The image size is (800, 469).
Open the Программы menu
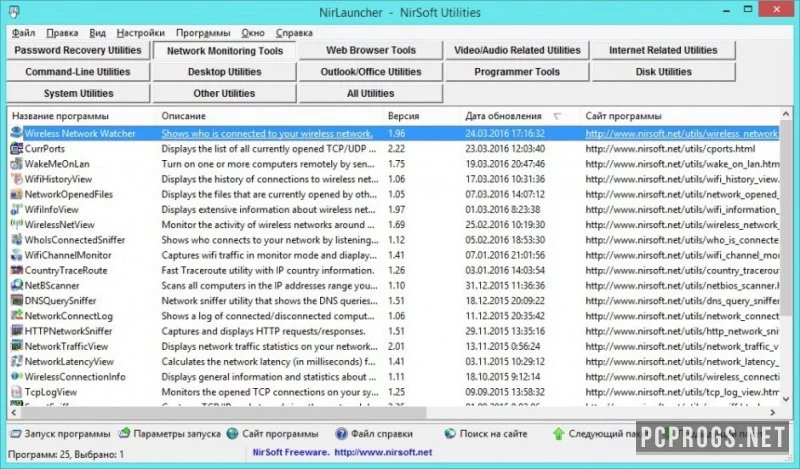point(203,33)
